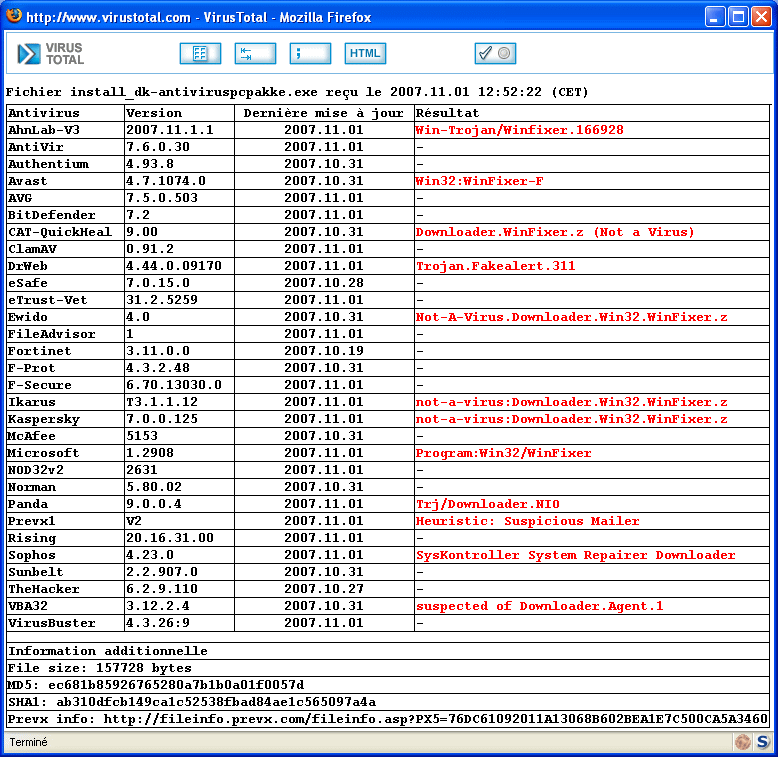Viewport: 778px width, 757px height.
Task: Click the MD5 hash line
Action: [x=156, y=685]
